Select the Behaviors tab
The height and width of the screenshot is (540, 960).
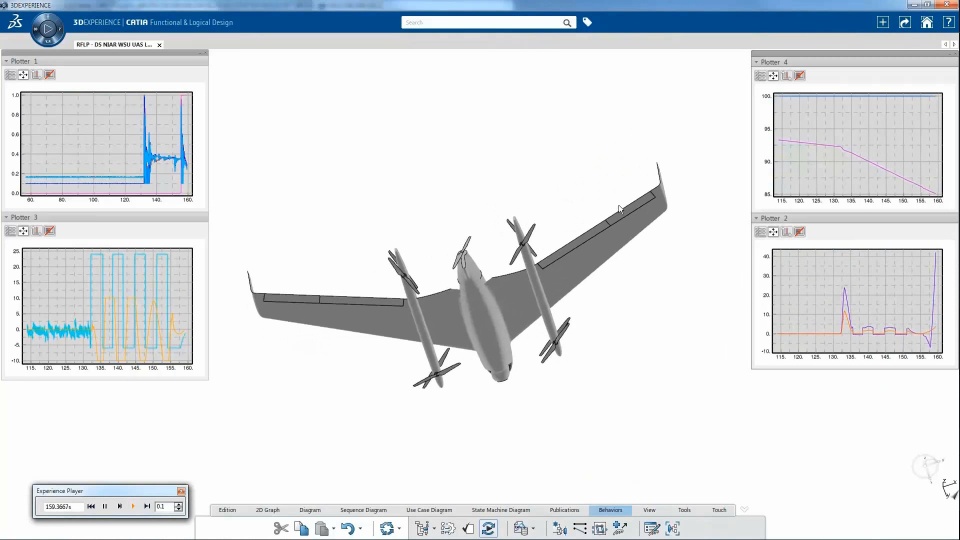[610, 510]
